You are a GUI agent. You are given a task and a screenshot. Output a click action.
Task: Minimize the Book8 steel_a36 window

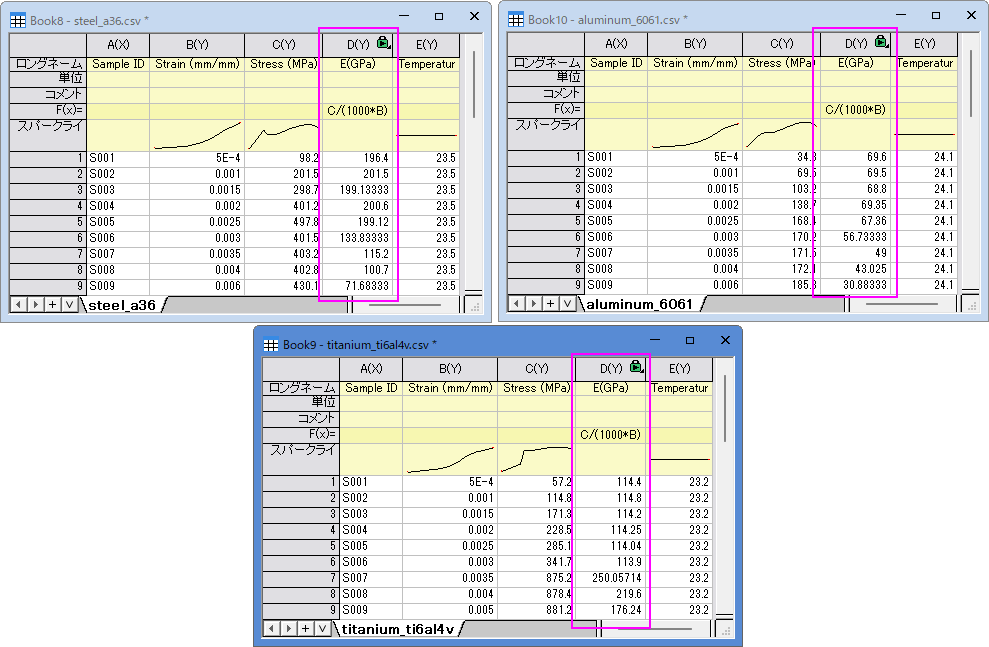click(x=404, y=16)
